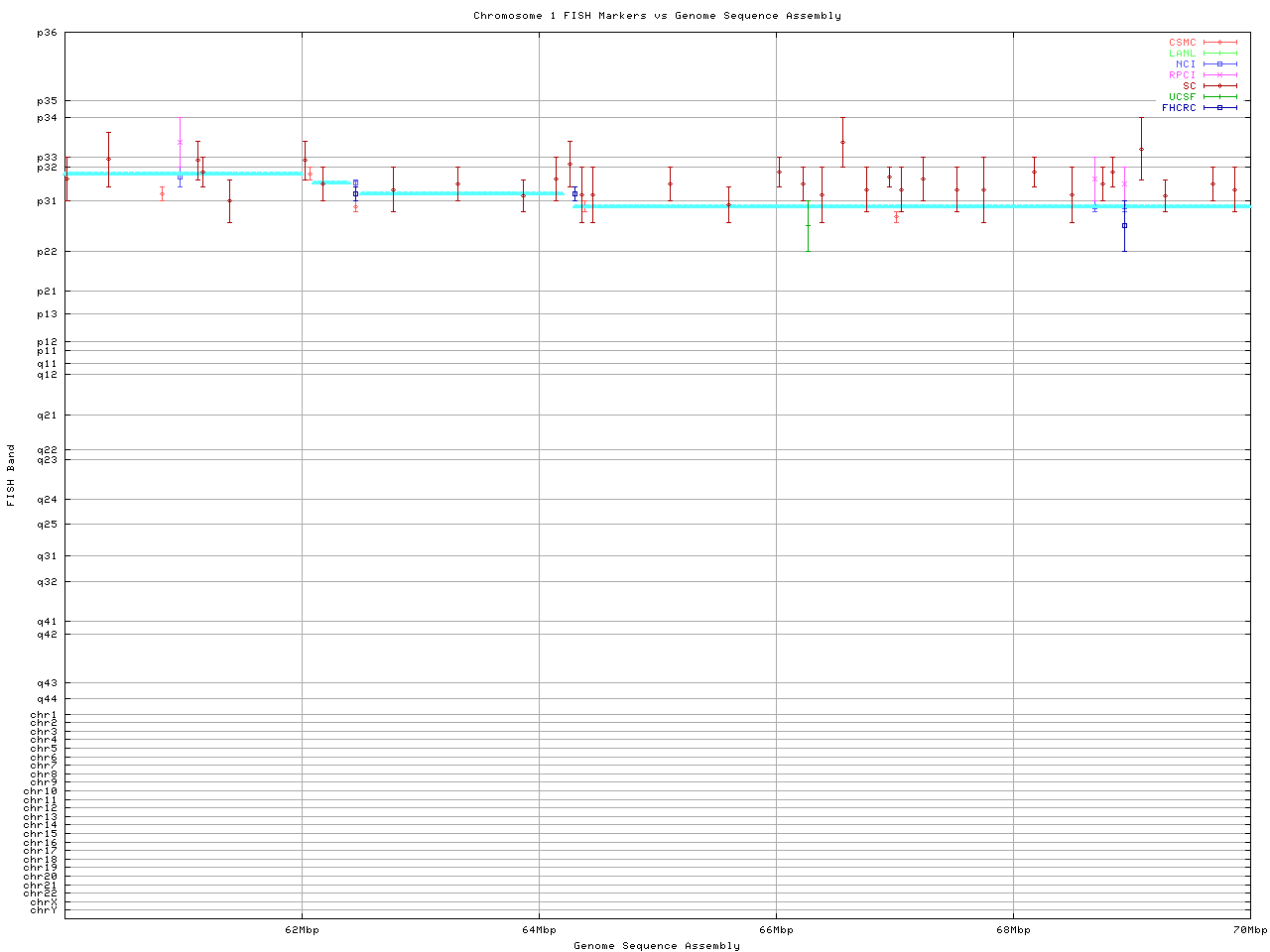1270x952 pixels.
Task: Click the magenta RPCI legend marker sample
Action: 1219,75
